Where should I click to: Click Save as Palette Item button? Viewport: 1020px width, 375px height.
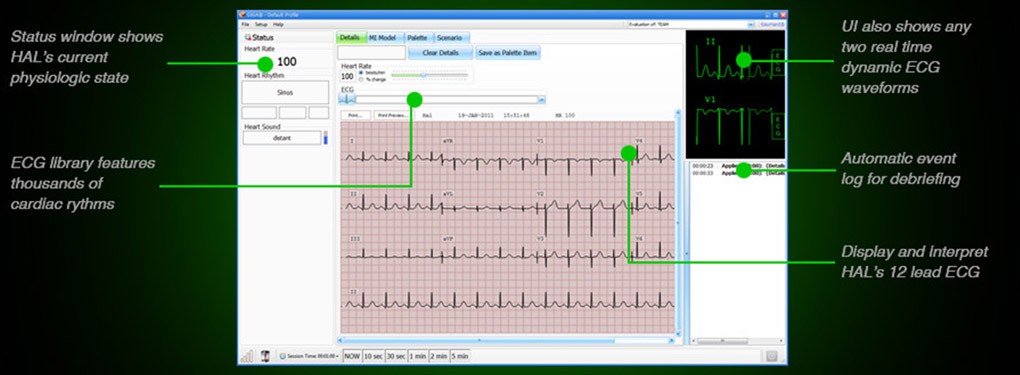507,53
